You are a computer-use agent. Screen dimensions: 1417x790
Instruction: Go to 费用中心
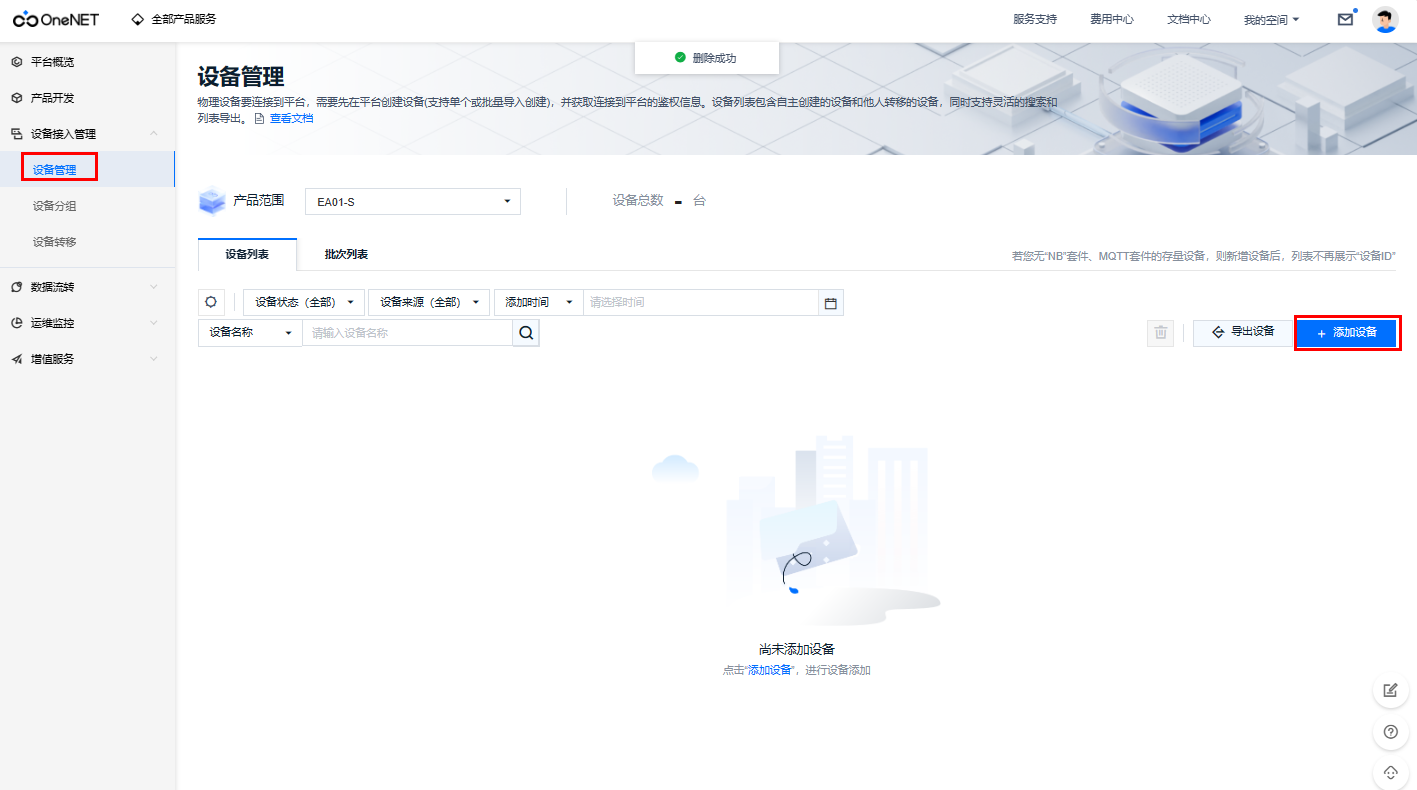pyautogui.click(x=1111, y=19)
